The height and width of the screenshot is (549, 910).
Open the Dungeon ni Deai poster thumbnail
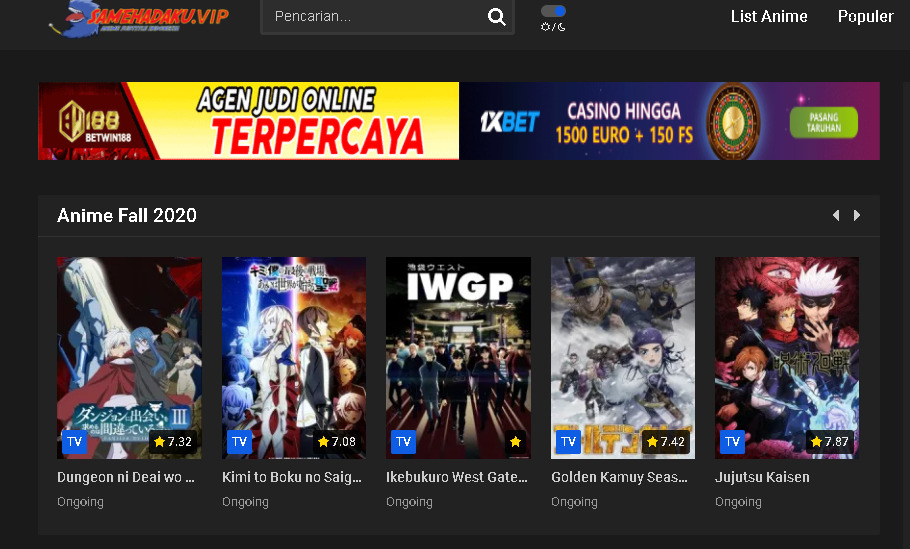click(x=129, y=358)
